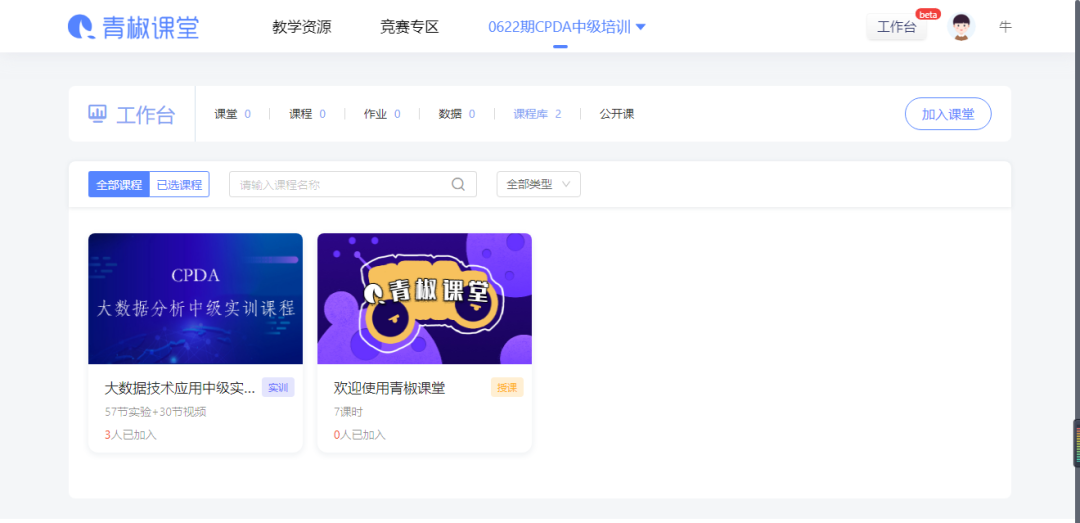Viewport: 1080px width, 523px height.
Task: Open the 教学资源 menu
Action: point(302,27)
